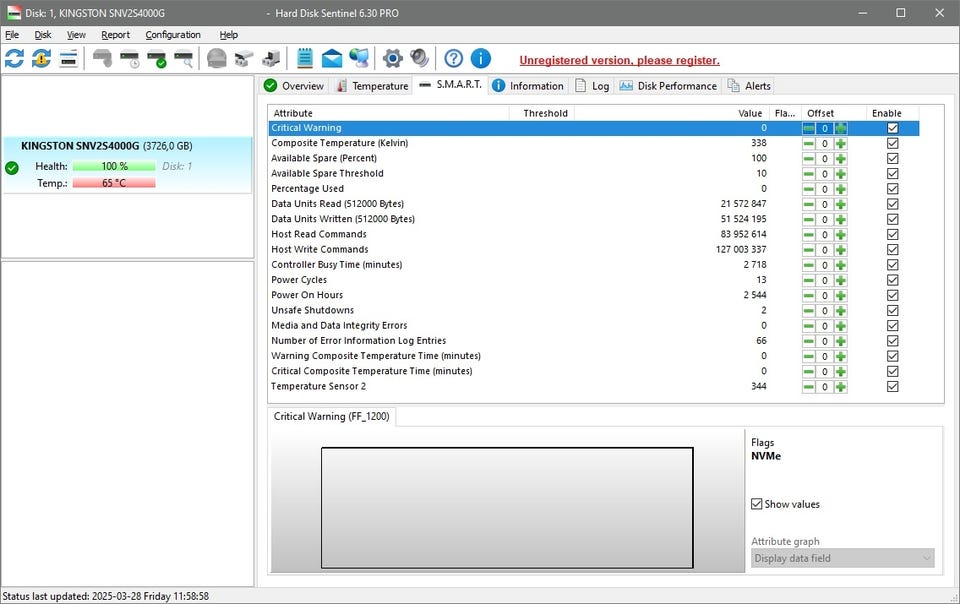Select the Controller Busy Time (minutes) row
This screenshot has width=960, height=604.
pyautogui.click(x=594, y=265)
